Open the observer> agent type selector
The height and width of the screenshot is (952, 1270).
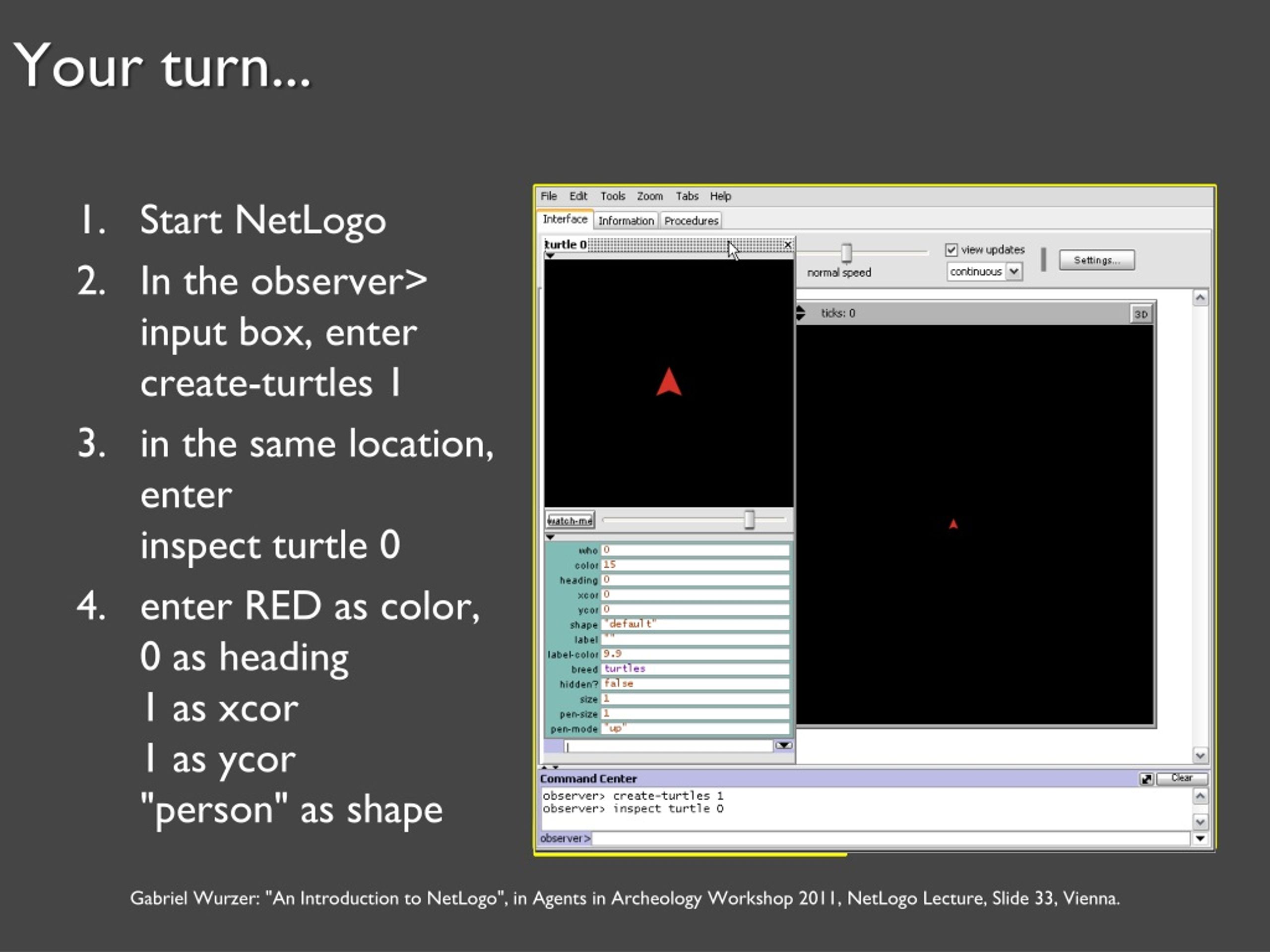pos(565,838)
